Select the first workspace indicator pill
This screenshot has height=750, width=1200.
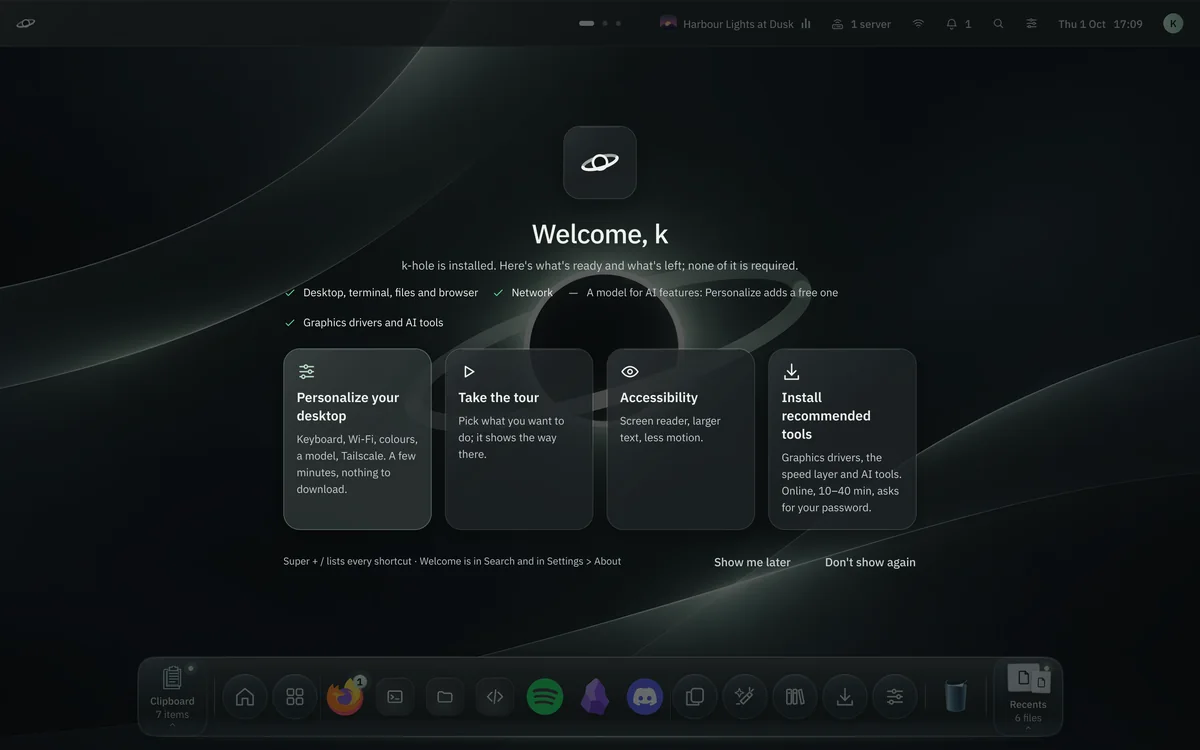pos(587,23)
